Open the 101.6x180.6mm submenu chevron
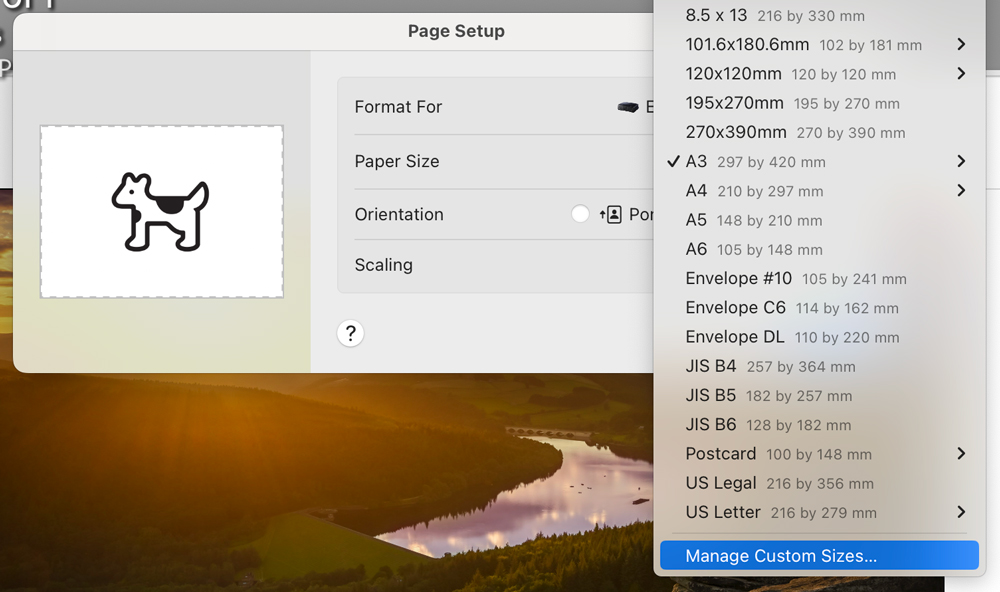 click(960, 44)
